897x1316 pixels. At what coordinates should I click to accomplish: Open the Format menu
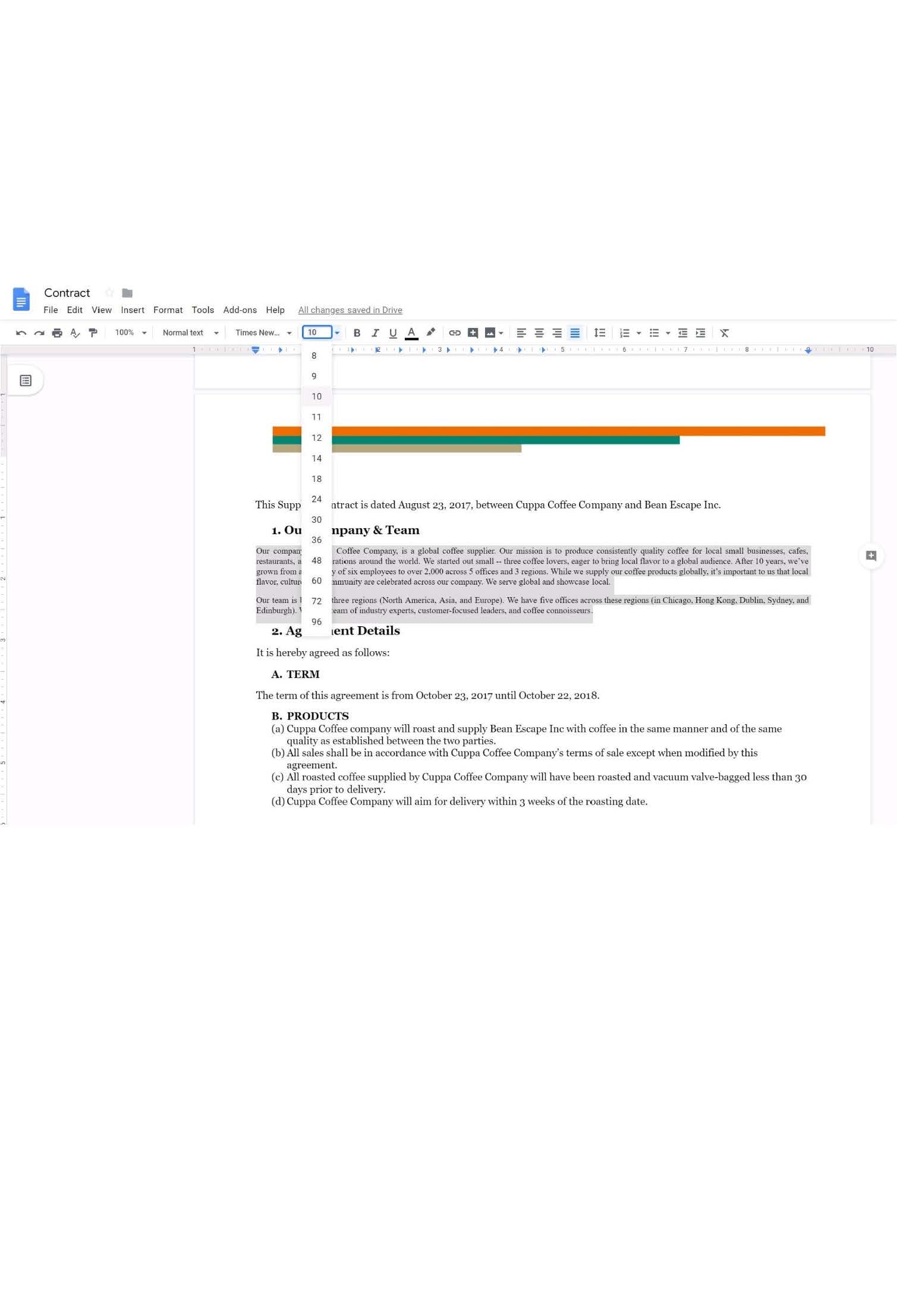click(x=168, y=310)
